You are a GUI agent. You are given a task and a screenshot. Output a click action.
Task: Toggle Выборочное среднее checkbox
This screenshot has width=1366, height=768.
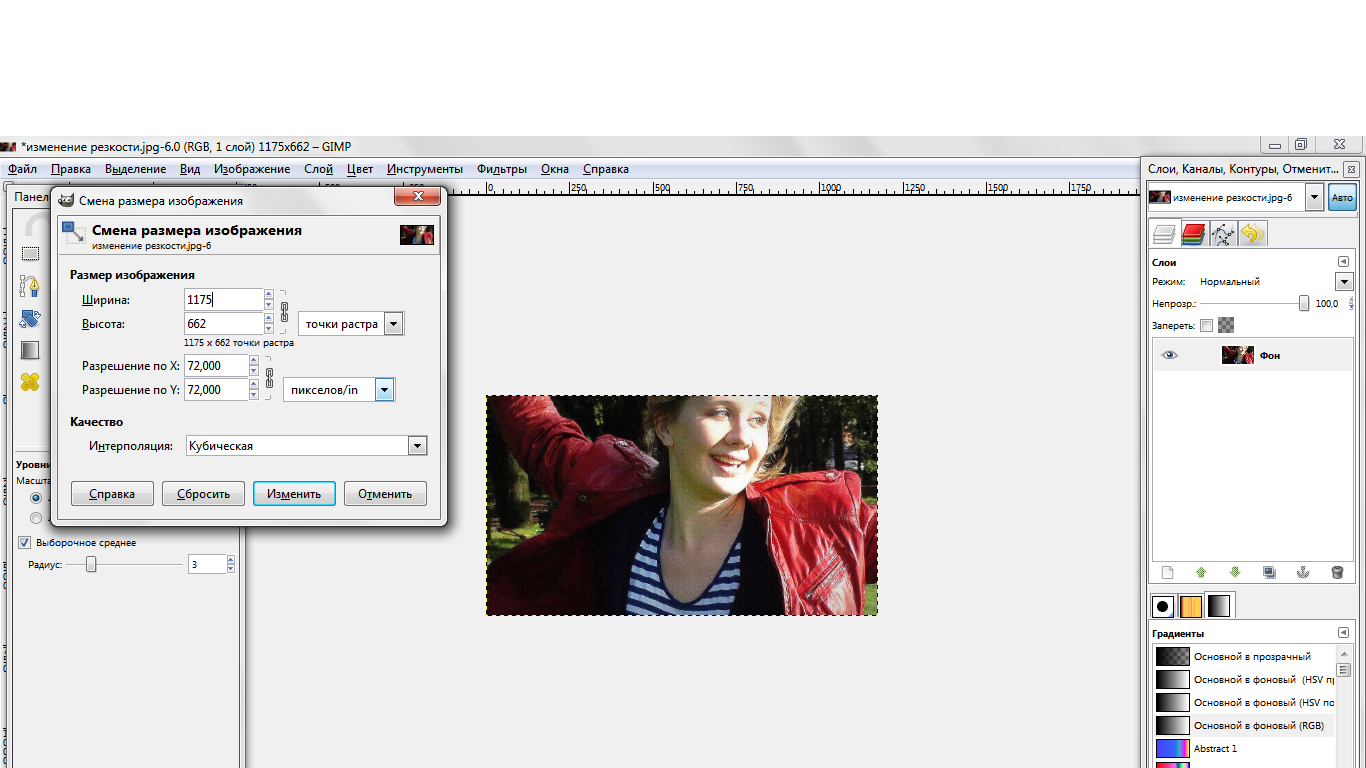click(x=25, y=543)
